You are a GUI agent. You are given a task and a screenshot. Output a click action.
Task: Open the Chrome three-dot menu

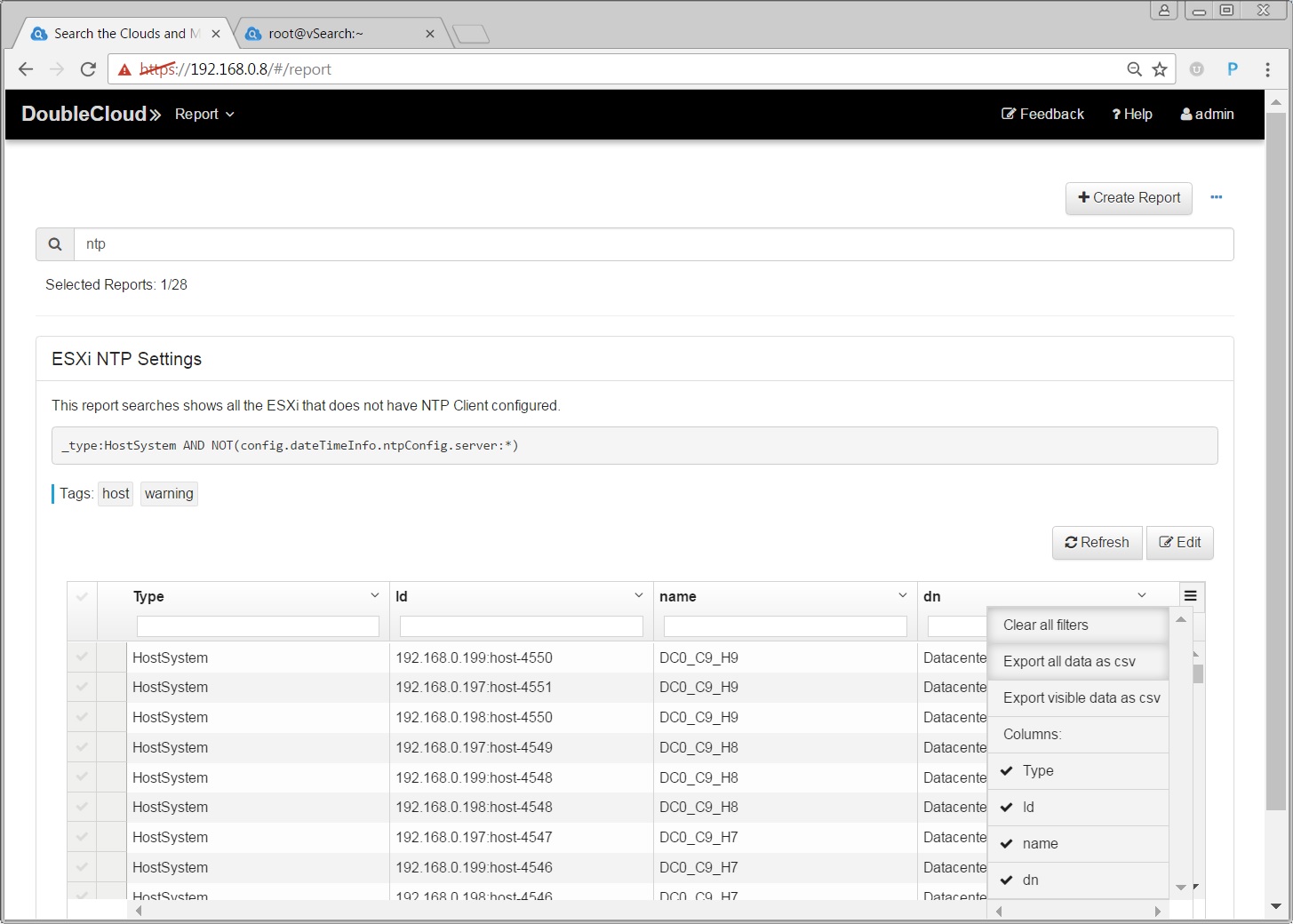(x=1267, y=69)
